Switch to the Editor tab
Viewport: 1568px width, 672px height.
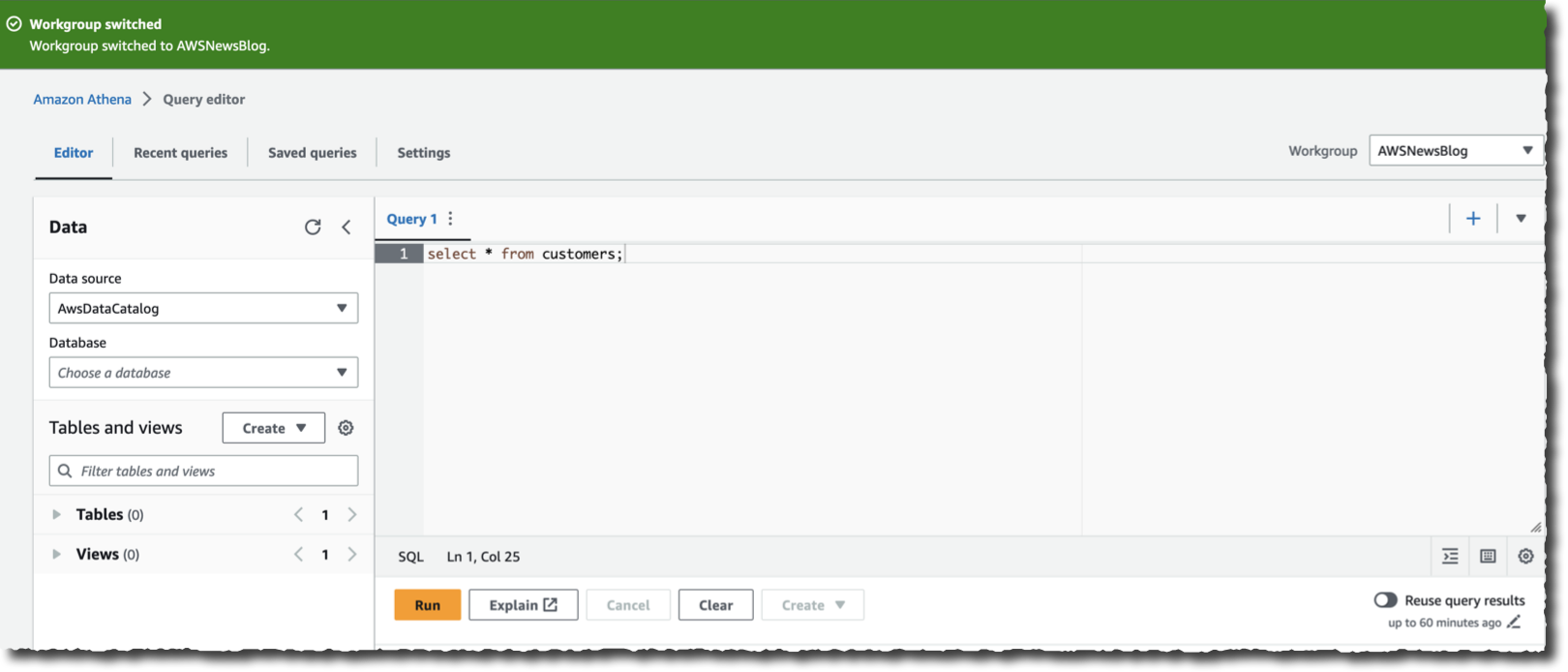coord(74,152)
